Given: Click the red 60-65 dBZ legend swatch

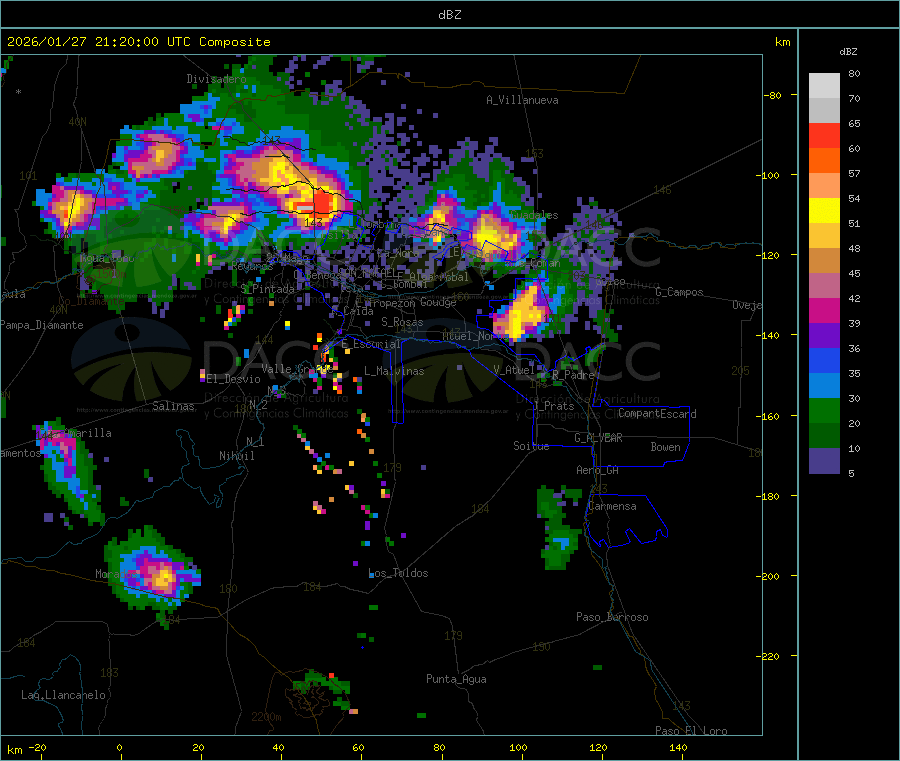Looking at the screenshot, I should pos(824,135).
